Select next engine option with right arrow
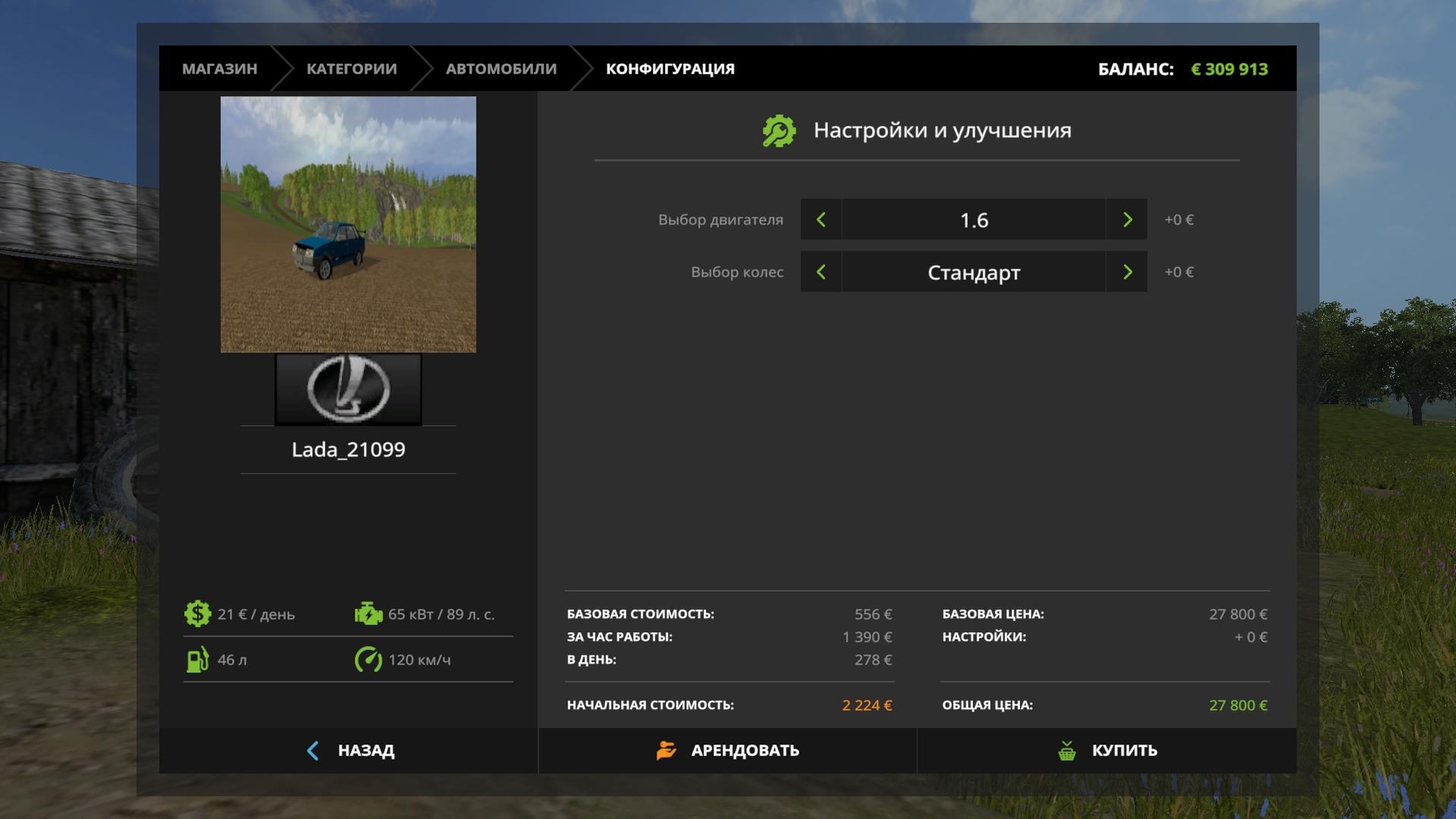This screenshot has width=1456, height=819. 1127,220
